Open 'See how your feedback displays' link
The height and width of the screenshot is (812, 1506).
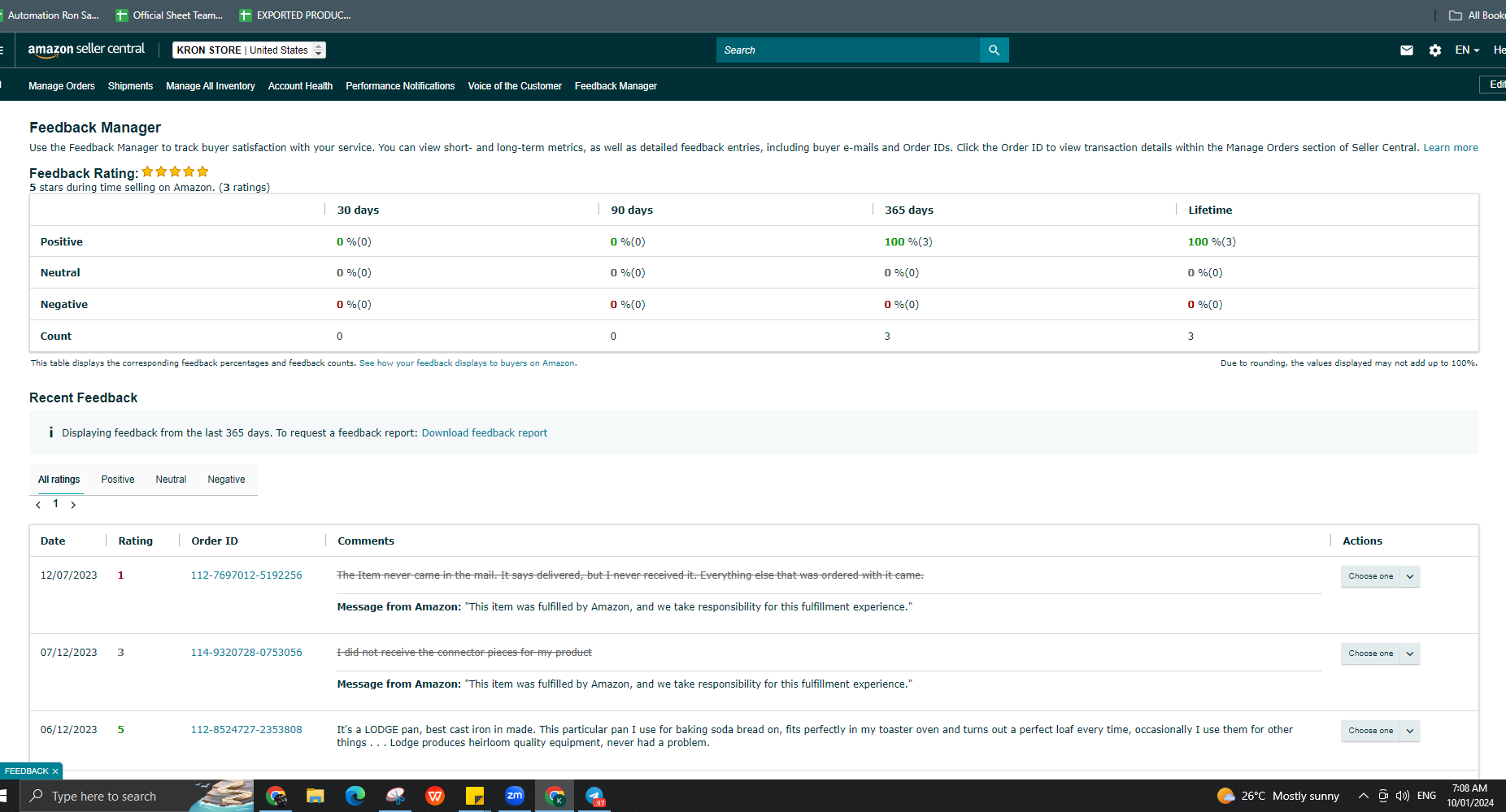[468, 363]
